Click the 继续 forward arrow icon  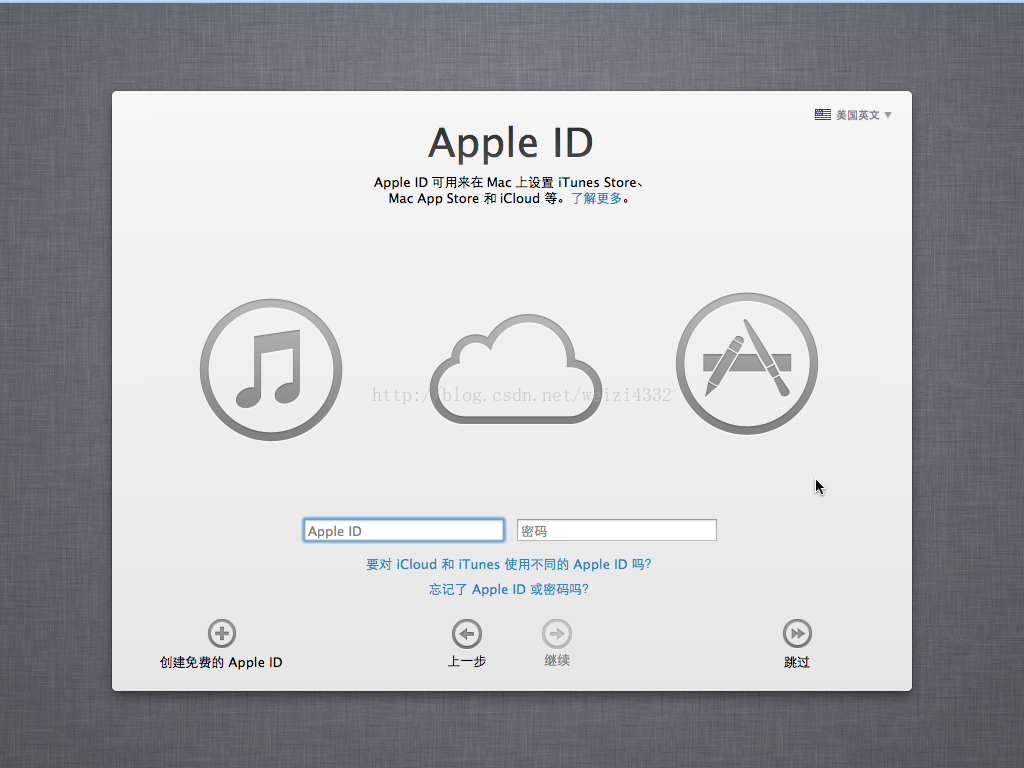point(557,633)
